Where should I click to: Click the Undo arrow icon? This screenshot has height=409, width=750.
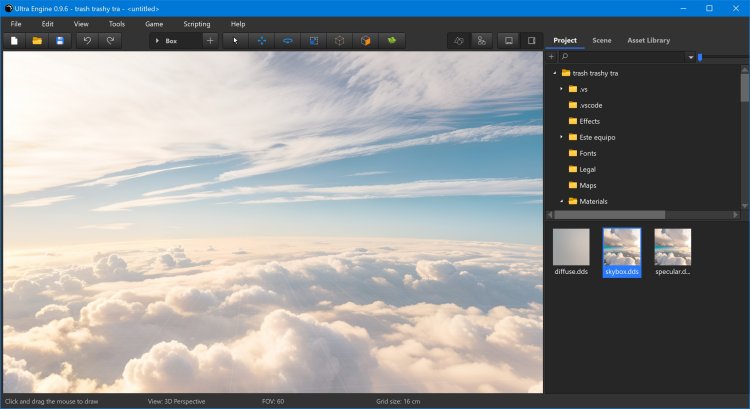[x=87, y=41]
